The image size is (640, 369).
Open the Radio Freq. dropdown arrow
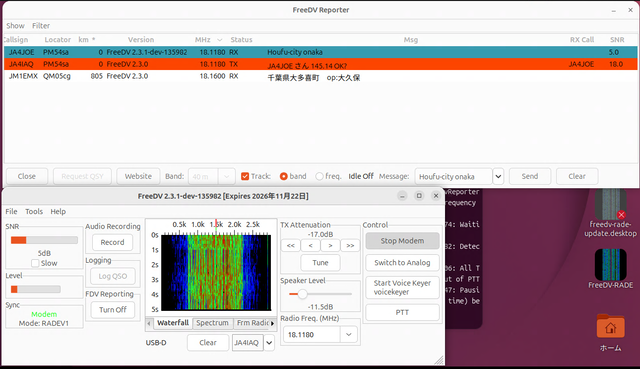pos(349,334)
